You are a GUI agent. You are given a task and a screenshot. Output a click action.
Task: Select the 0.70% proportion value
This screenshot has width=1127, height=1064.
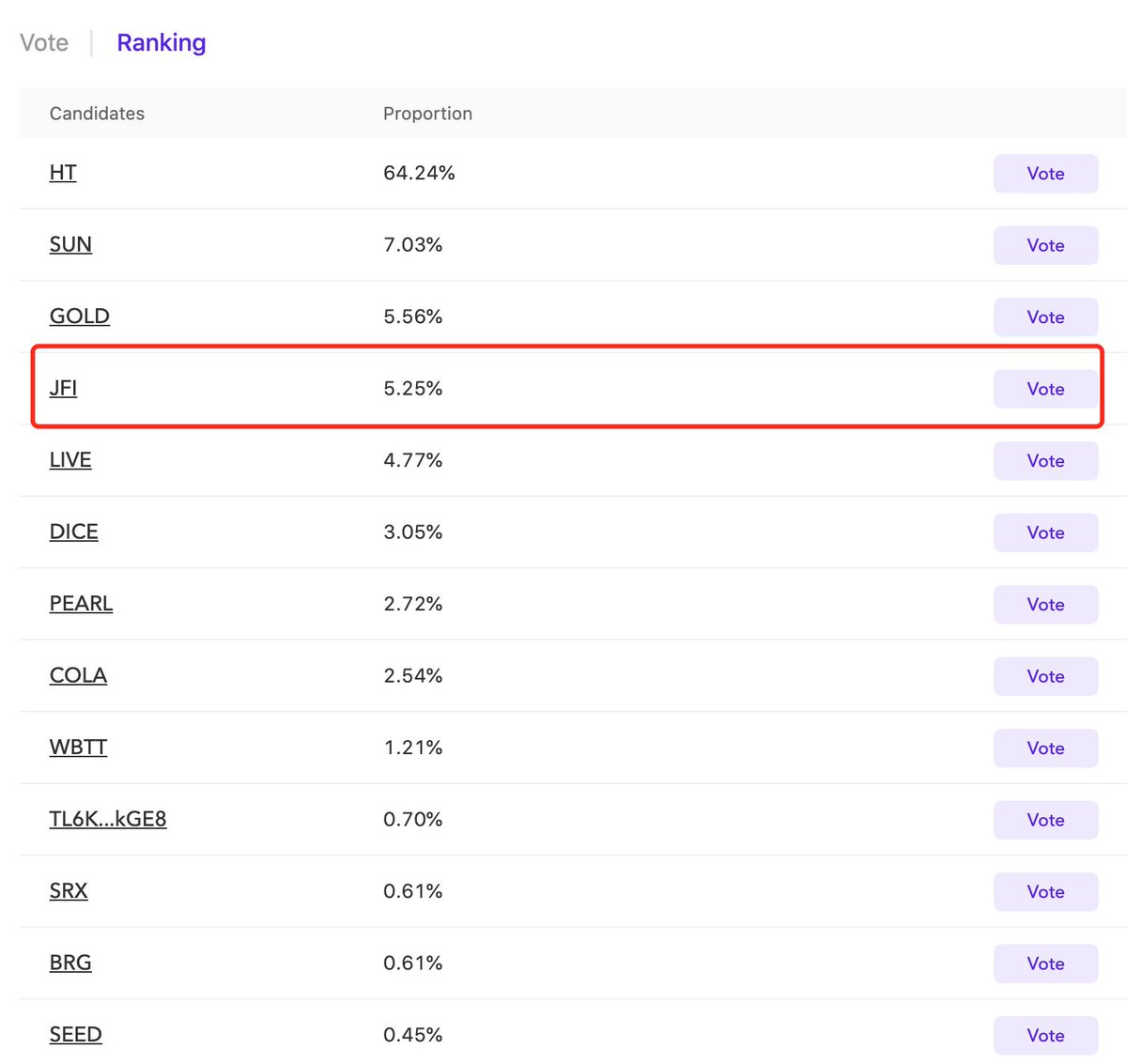pyautogui.click(x=413, y=819)
